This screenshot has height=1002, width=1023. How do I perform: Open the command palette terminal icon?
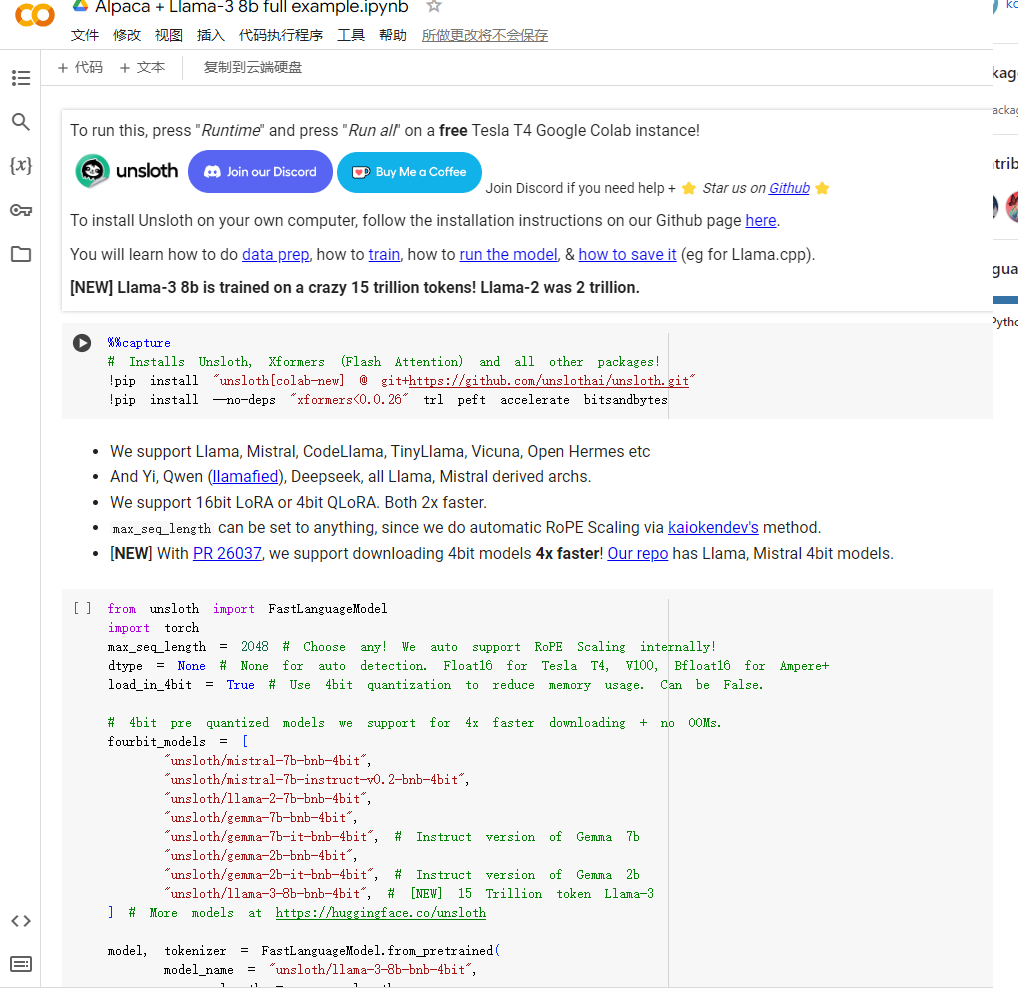(21, 964)
